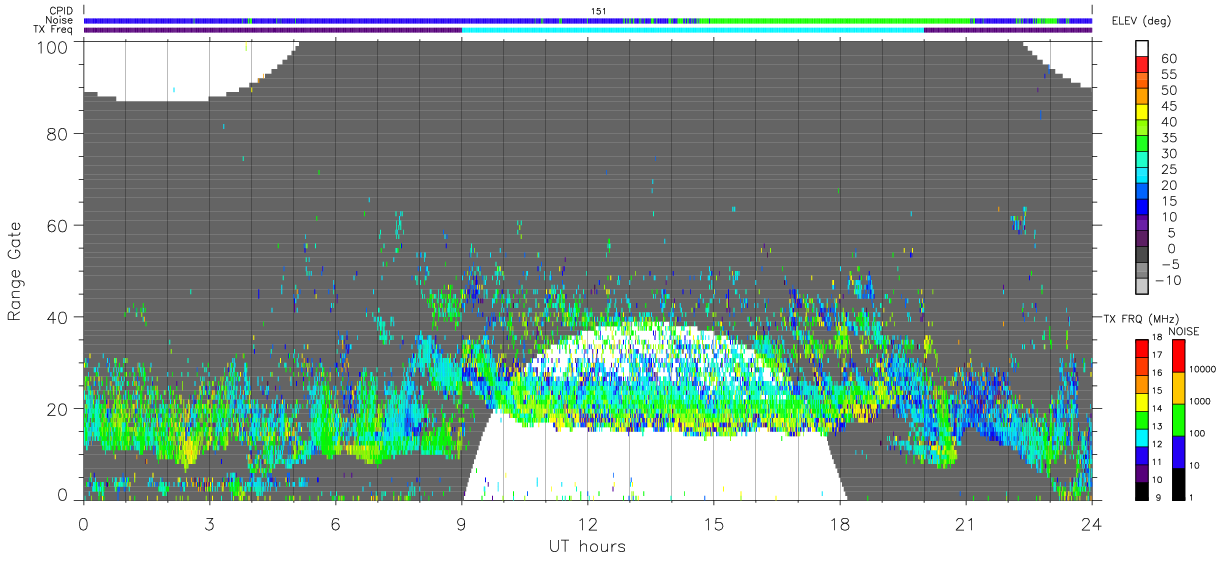The height and width of the screenshot is (567, 1228).
Task: Click the UT hours axis title
Action: click(x=587, y=547)
